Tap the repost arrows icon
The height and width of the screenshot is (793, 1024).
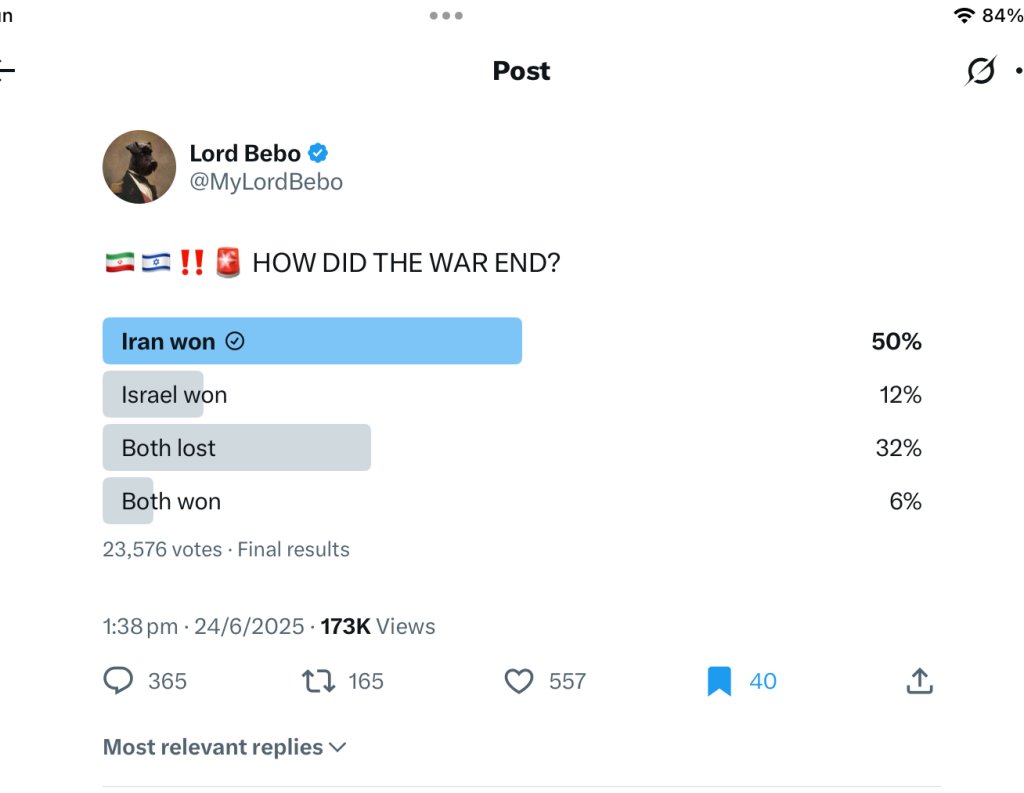pyautogui.click(x=318, y=681)
